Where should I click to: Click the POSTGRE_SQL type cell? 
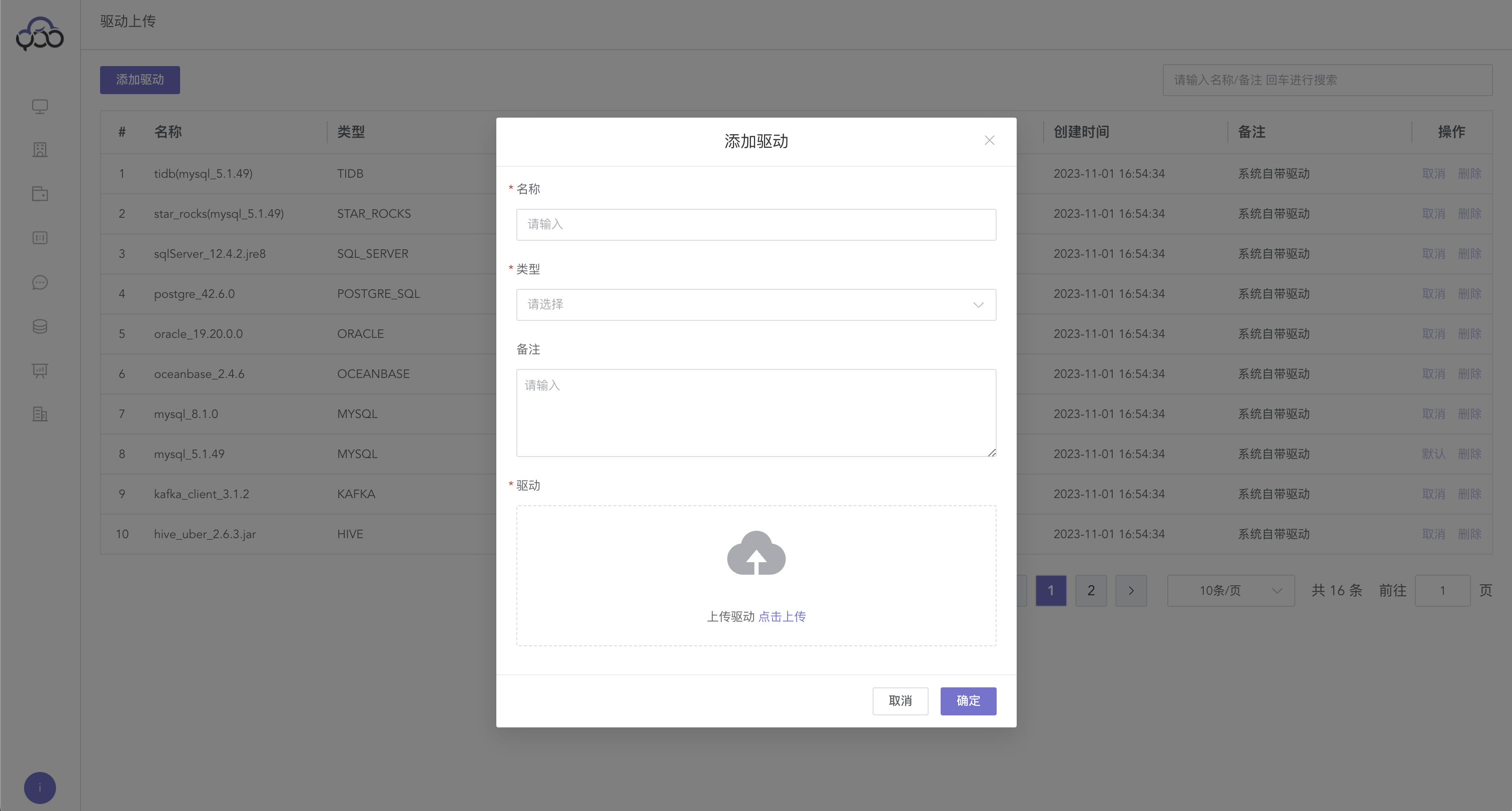pyautogui.click(x=379, y=294)
